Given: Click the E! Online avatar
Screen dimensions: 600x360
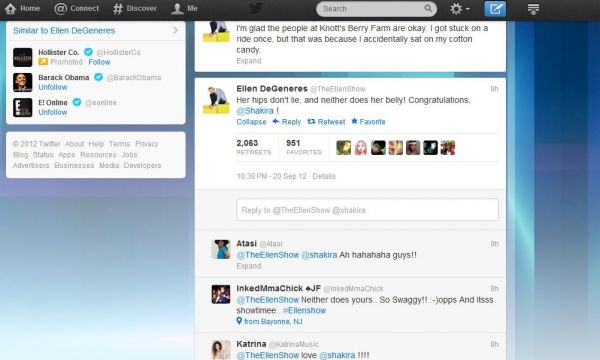Looking at the screenshot, I should click(23, 108).
